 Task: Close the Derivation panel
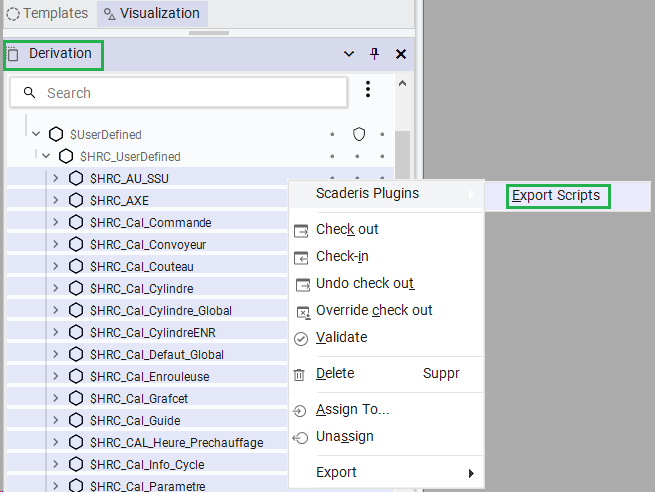[x=401, y=54]
